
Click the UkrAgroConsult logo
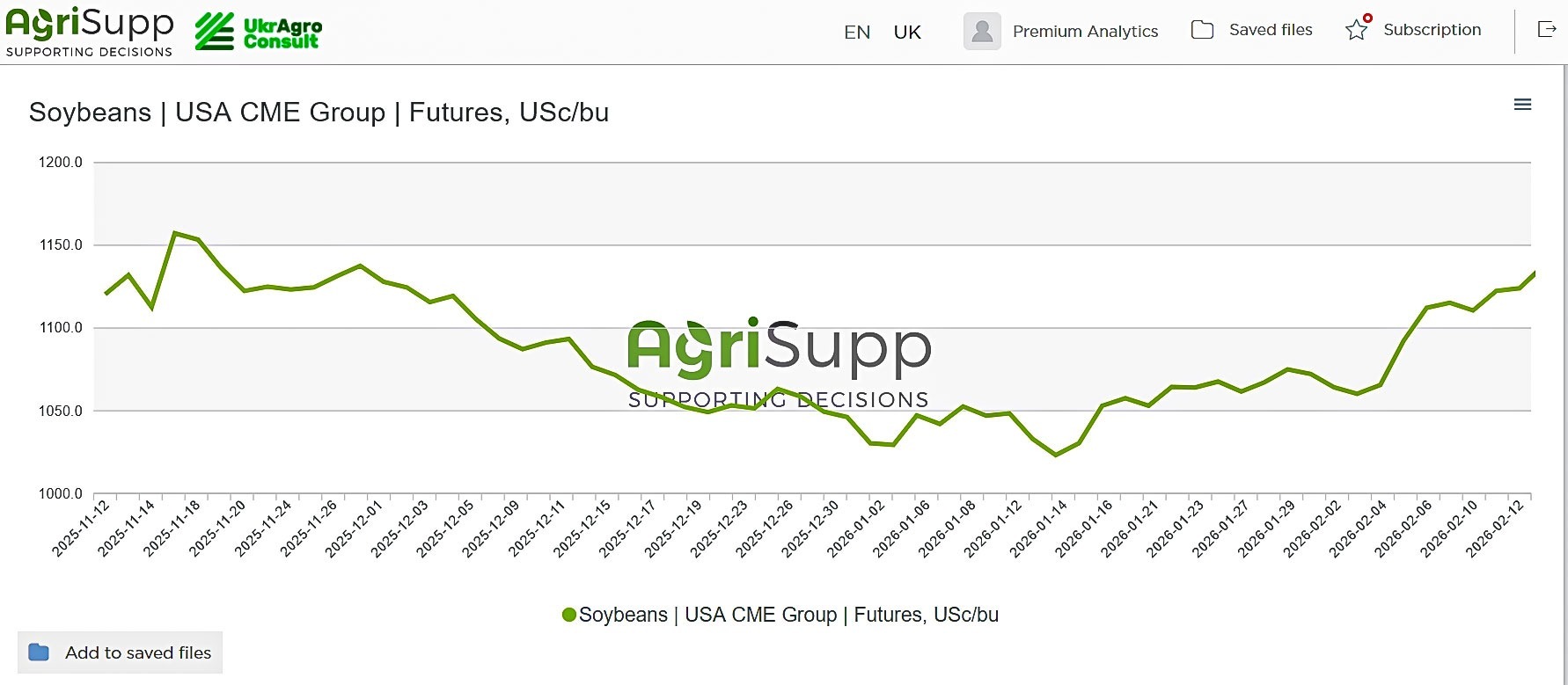pyautogui.click(x=259, y=32)
